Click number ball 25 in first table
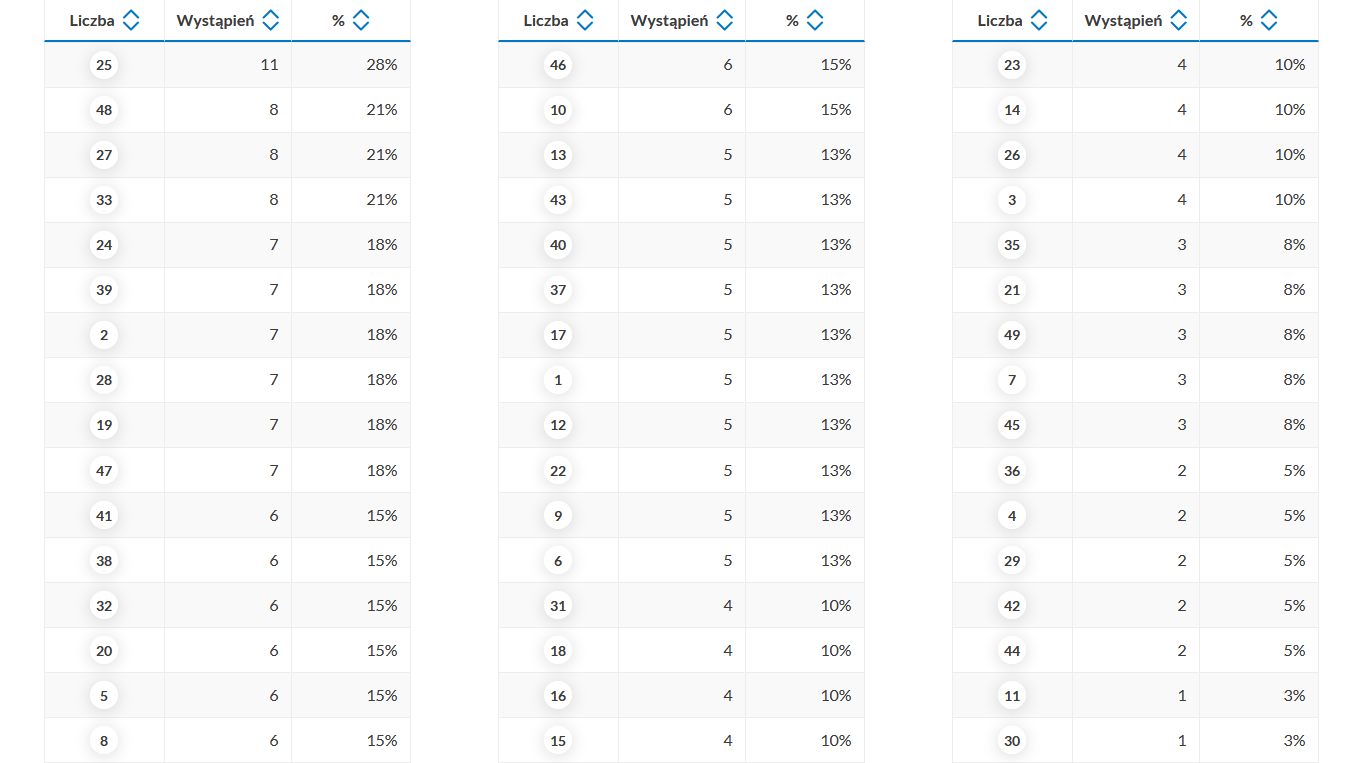Image resolution: width=1362 pixels, height=763 pixels. 104,65
